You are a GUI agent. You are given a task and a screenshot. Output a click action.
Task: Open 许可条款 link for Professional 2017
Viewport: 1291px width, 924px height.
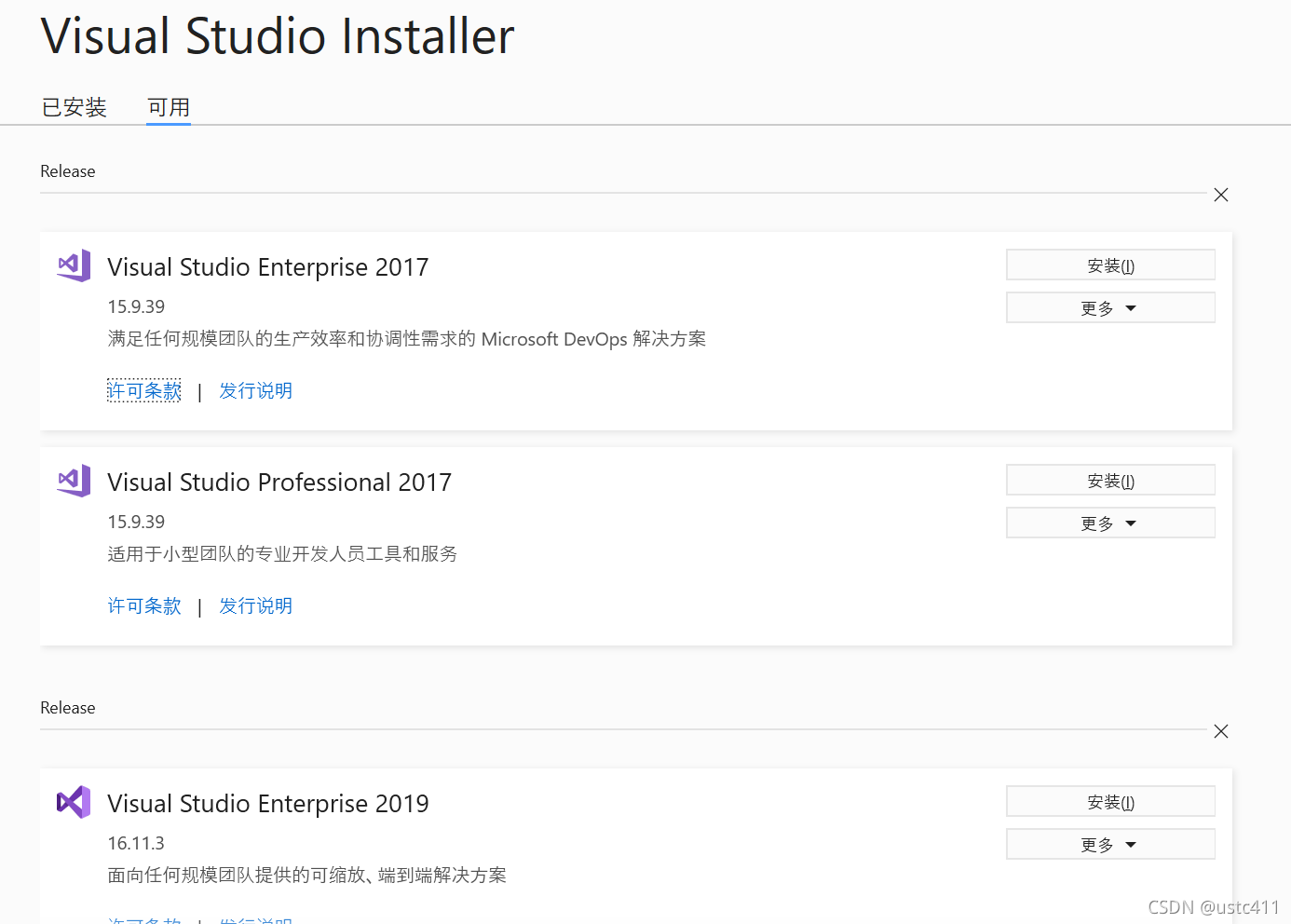144,605
